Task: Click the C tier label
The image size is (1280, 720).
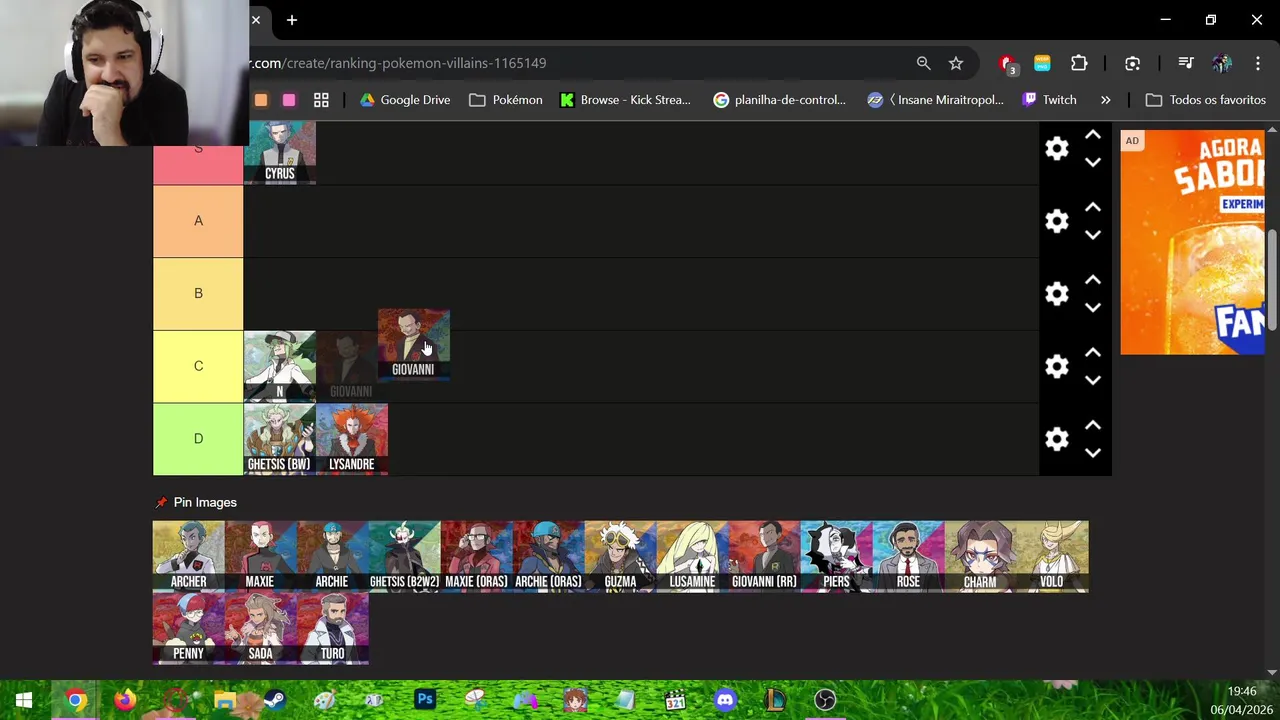Action: point(198,366)
